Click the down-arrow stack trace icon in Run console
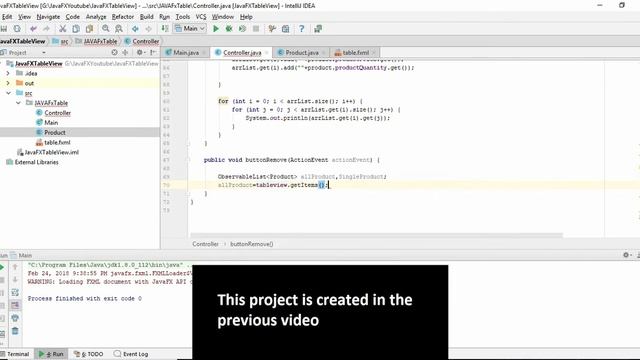640x360 pixels. pos(15,280)
